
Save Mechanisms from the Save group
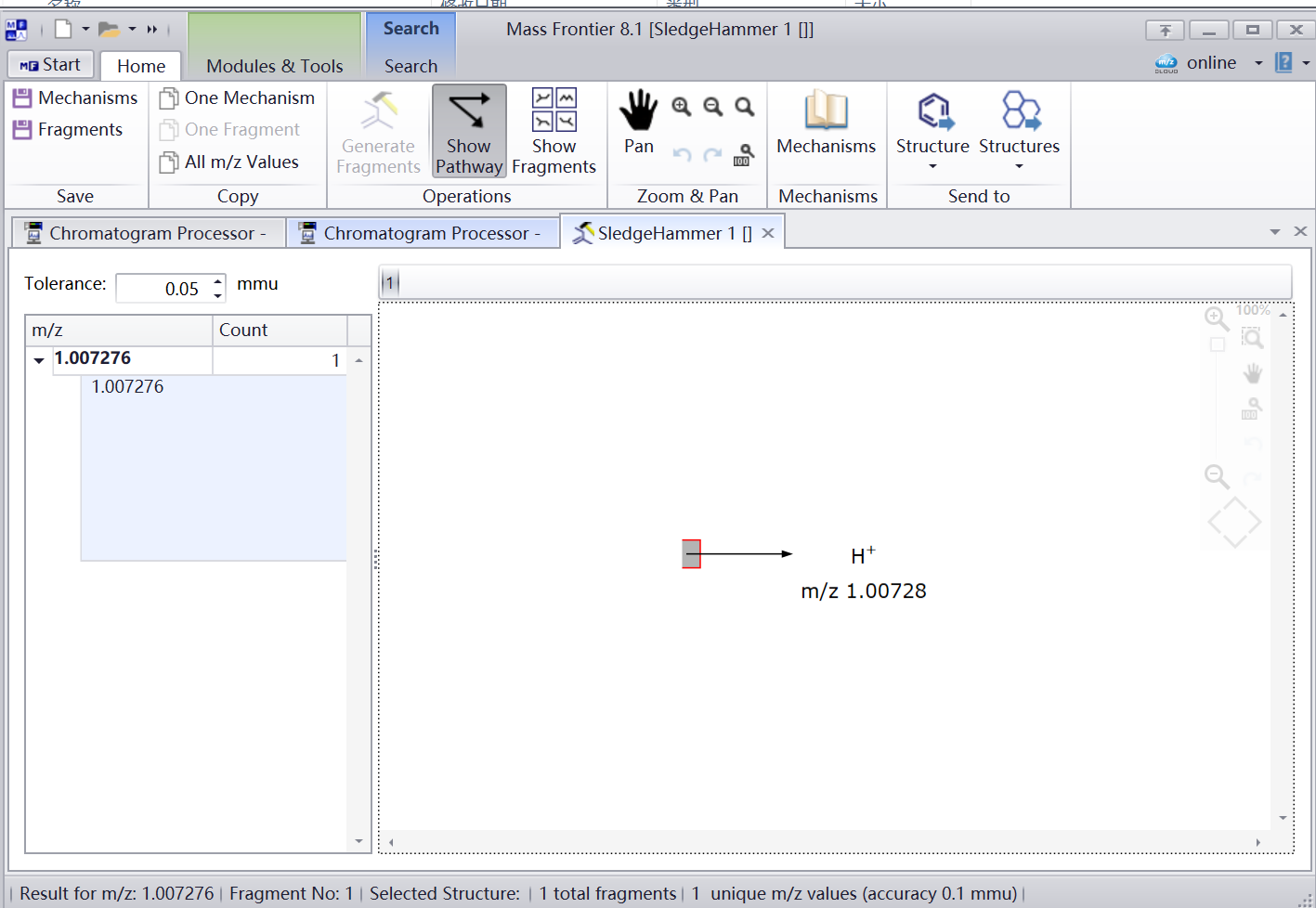pos(75,97)
